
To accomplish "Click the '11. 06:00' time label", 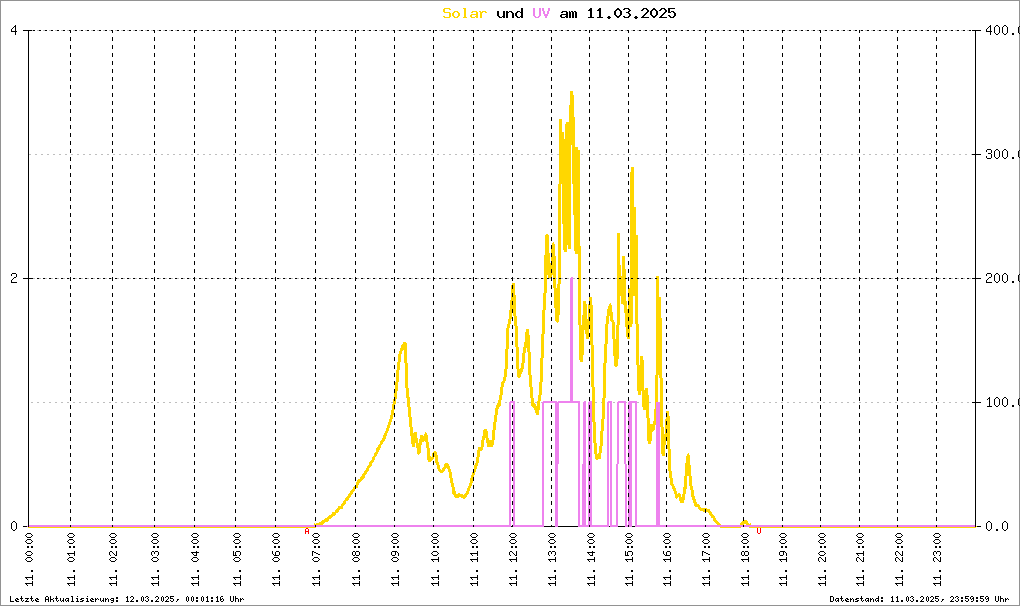I will pyautogui.click(x=276, y=559).
